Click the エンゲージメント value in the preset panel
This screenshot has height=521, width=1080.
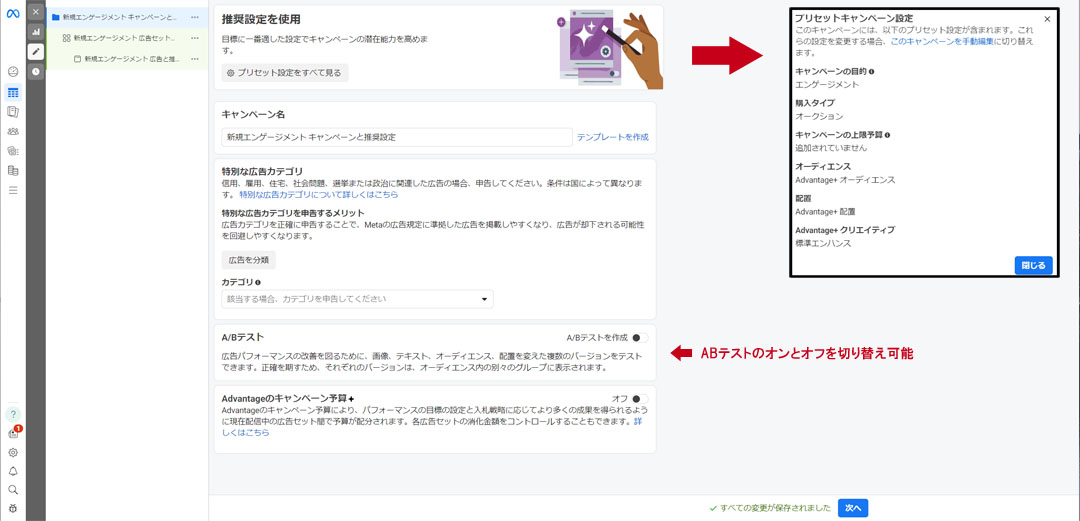pos(827,85)
